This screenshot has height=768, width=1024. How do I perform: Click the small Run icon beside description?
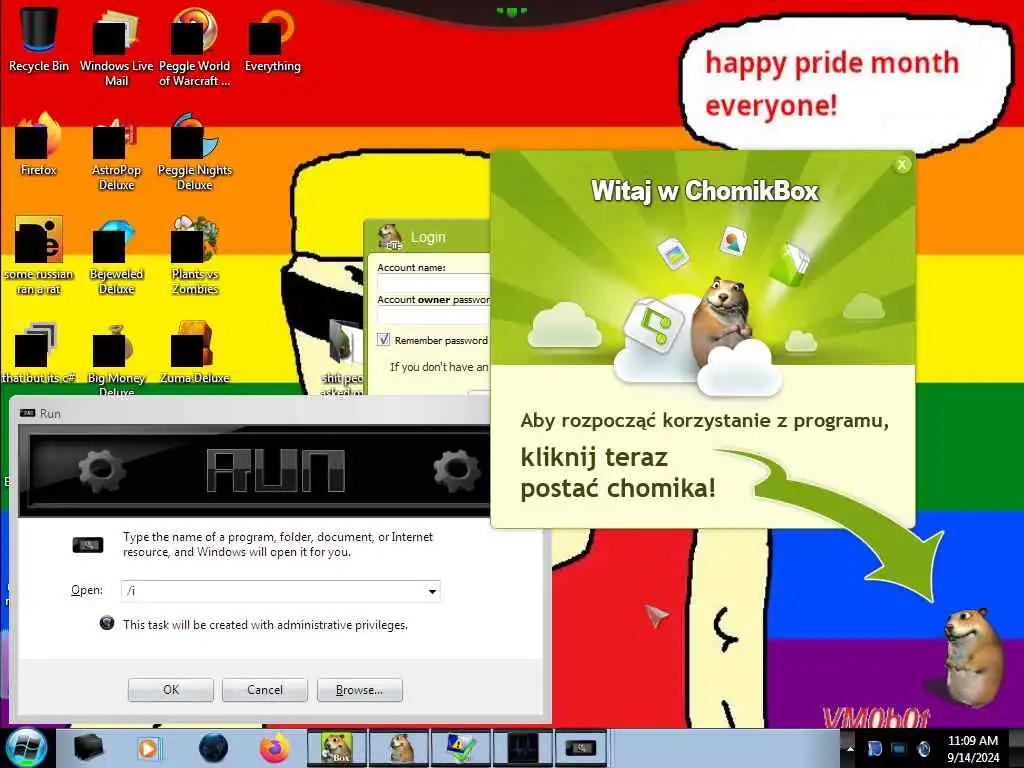[x=88, y=545]
